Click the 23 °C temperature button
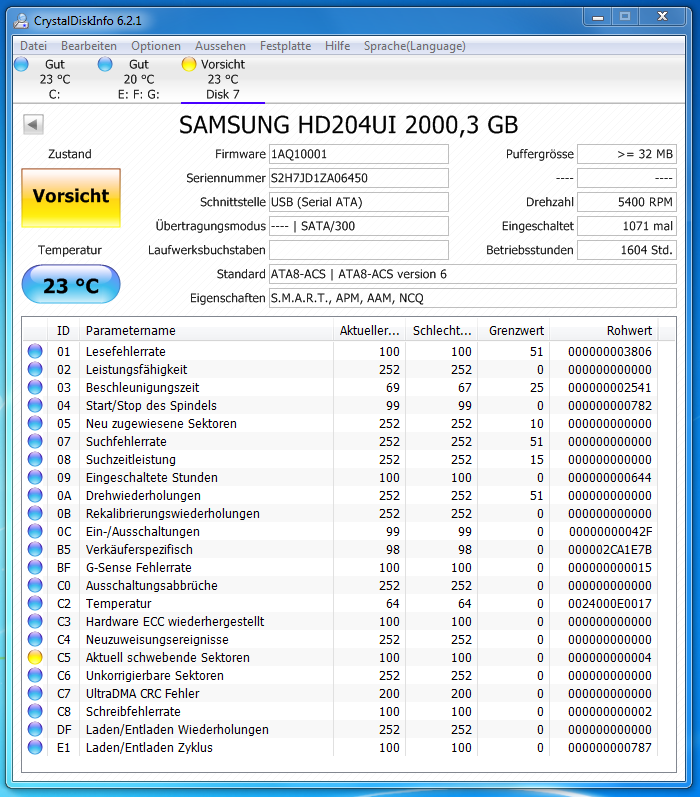The width and height of the screenshot is (700, 797). pos(71,284)
